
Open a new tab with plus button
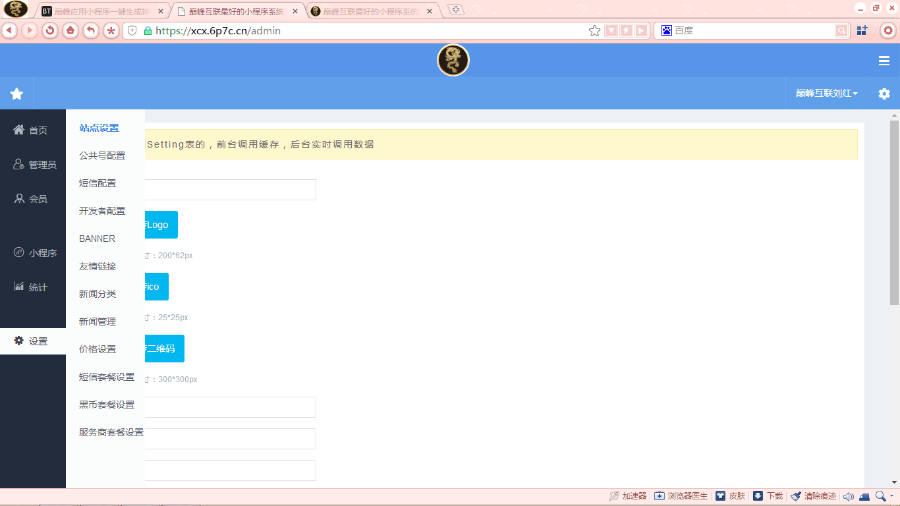coord(456,10)
